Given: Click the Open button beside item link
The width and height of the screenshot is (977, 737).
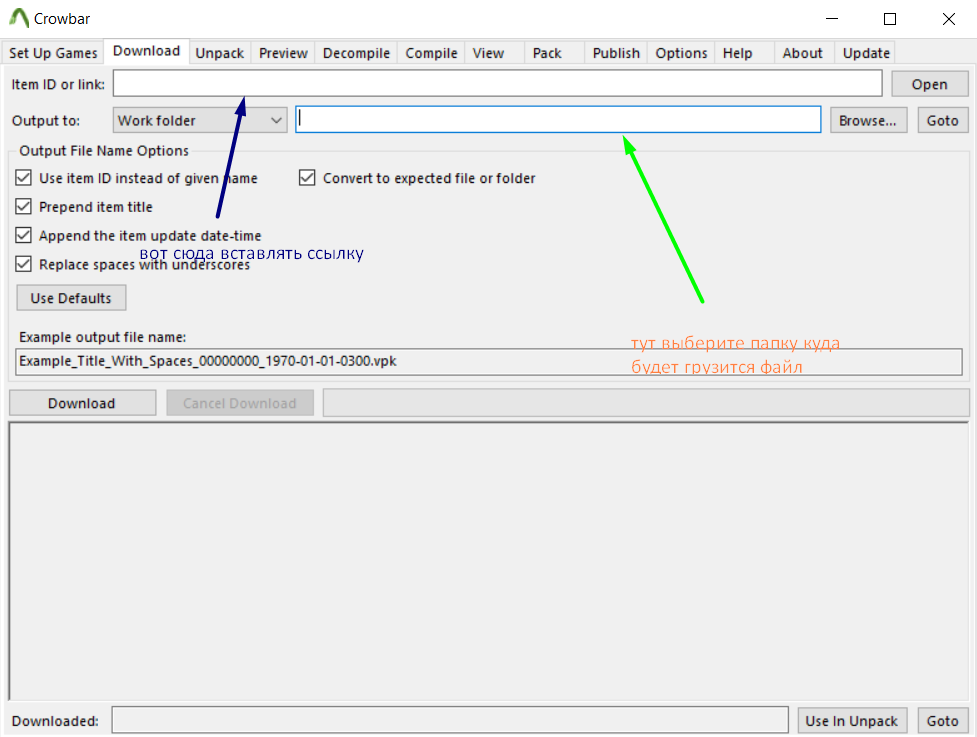Looking at the screenshot, I should [x=930, y=84].
